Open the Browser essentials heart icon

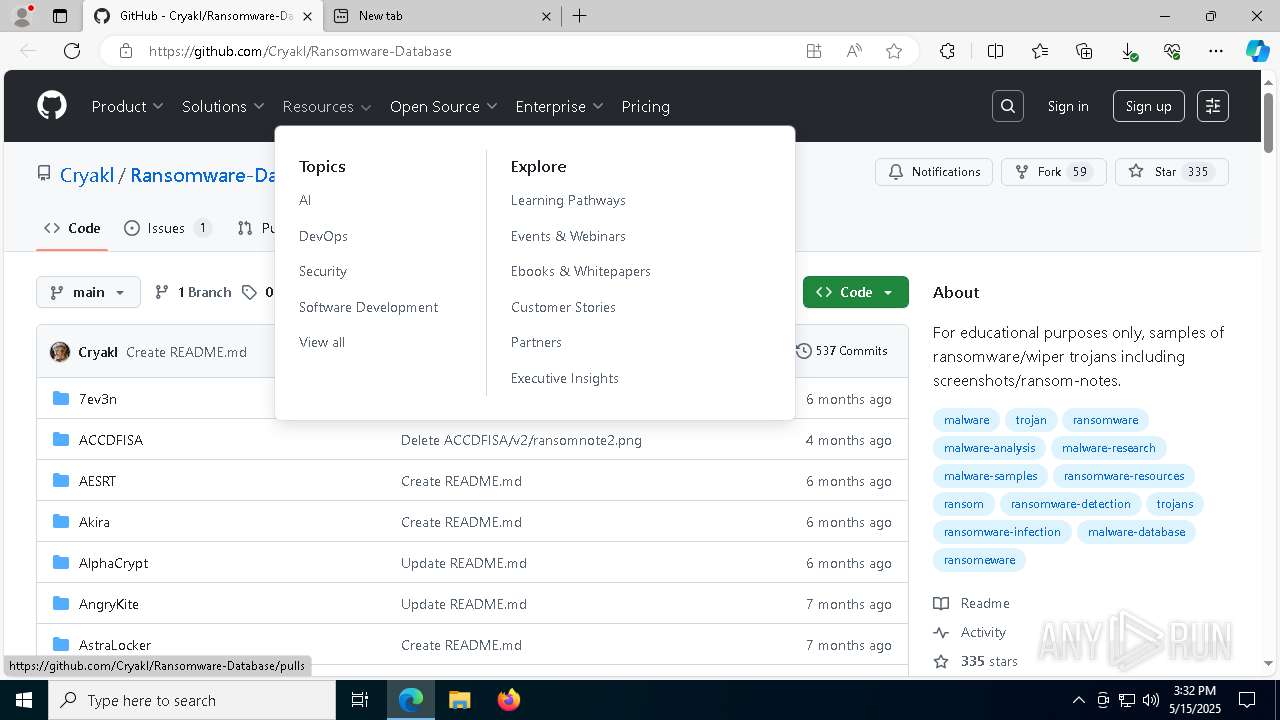1172,51
